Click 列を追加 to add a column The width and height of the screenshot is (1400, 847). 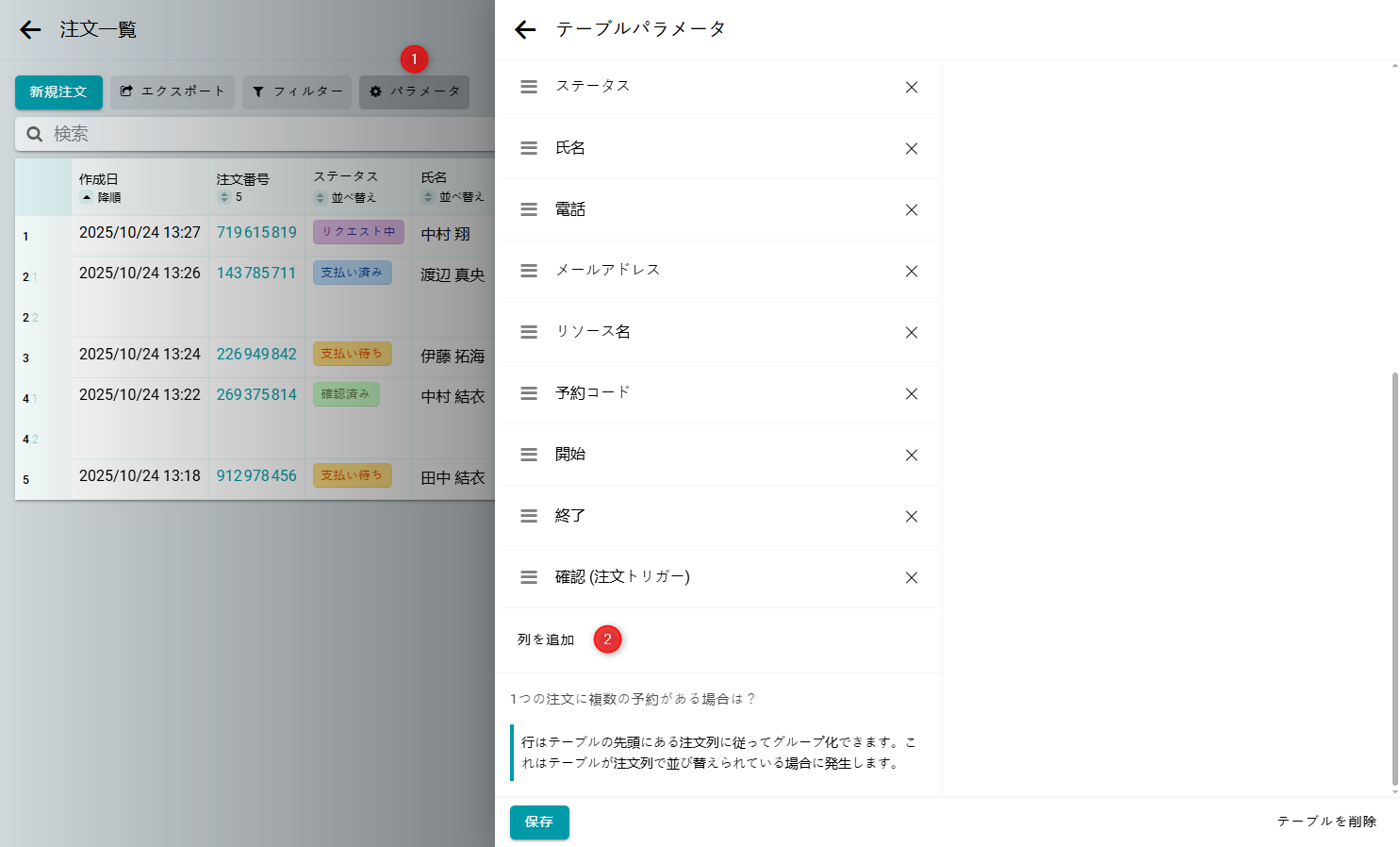pos(546,639)
